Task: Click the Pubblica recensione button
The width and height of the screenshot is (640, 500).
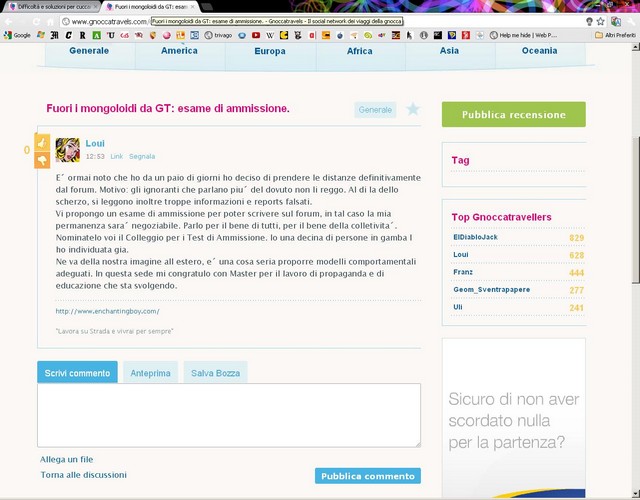Action: tap(513, 115)
